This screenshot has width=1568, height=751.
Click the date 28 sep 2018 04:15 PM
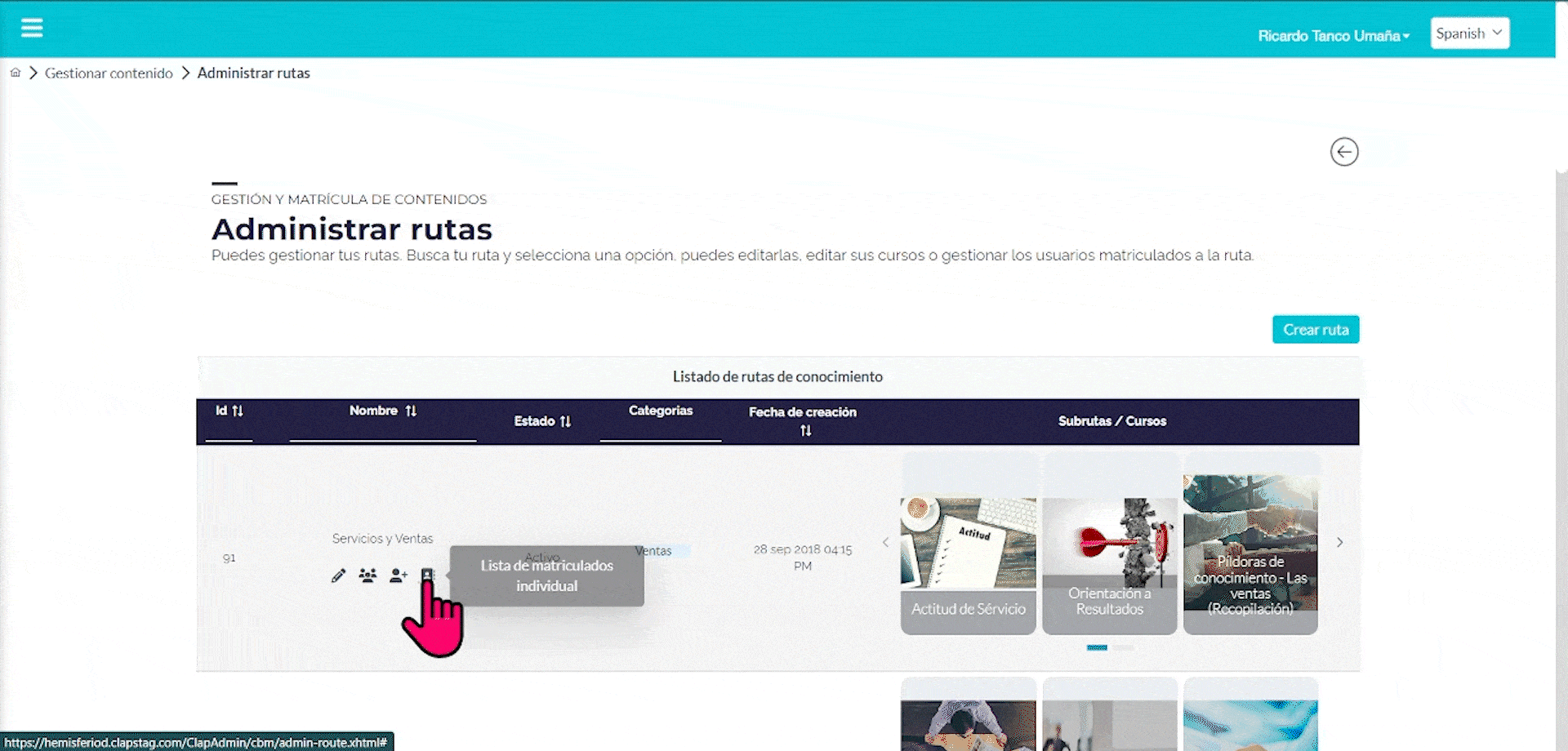coord(803,558)
